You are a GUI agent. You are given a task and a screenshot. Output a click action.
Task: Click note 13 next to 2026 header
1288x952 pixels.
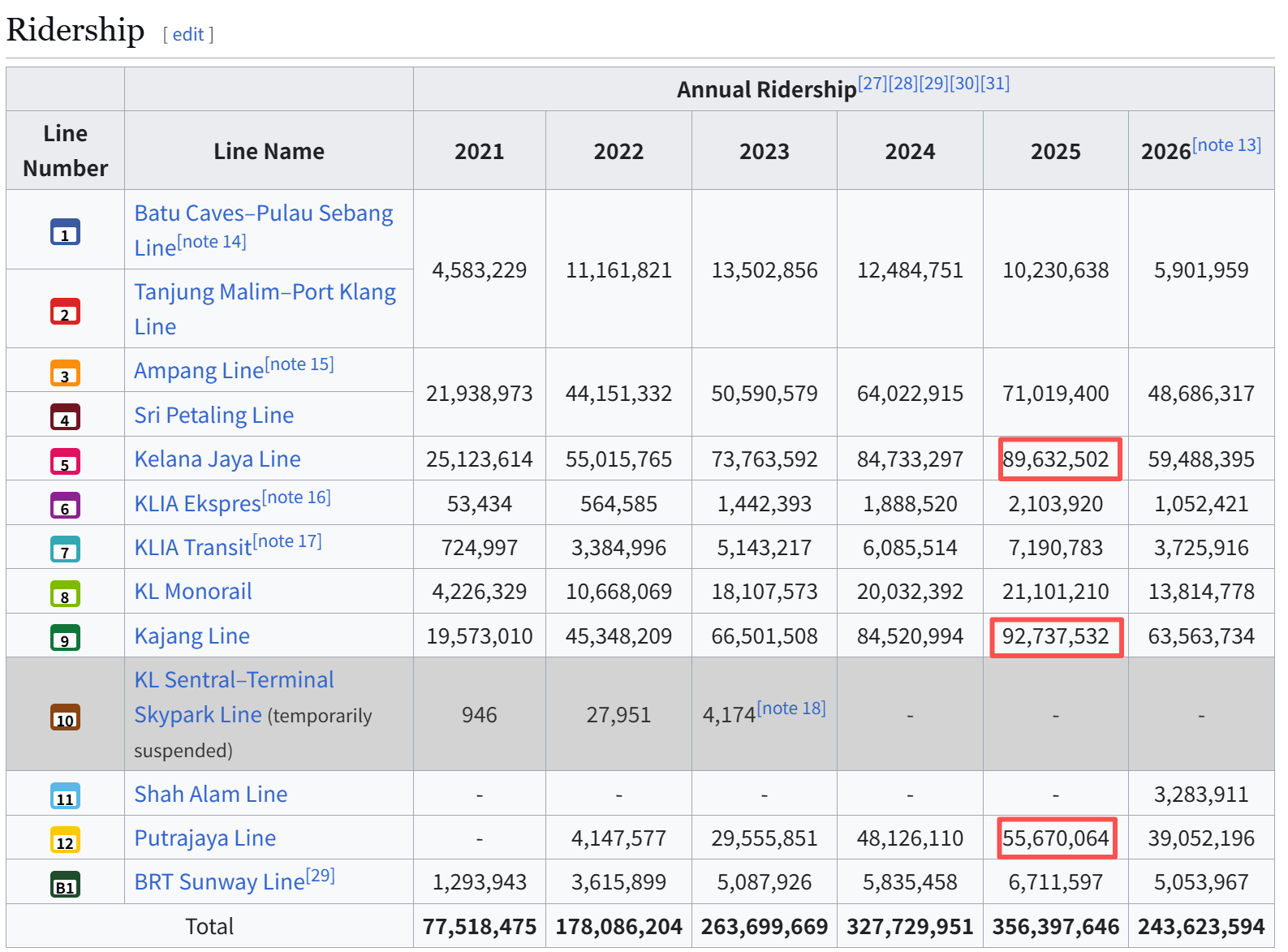1226,144
